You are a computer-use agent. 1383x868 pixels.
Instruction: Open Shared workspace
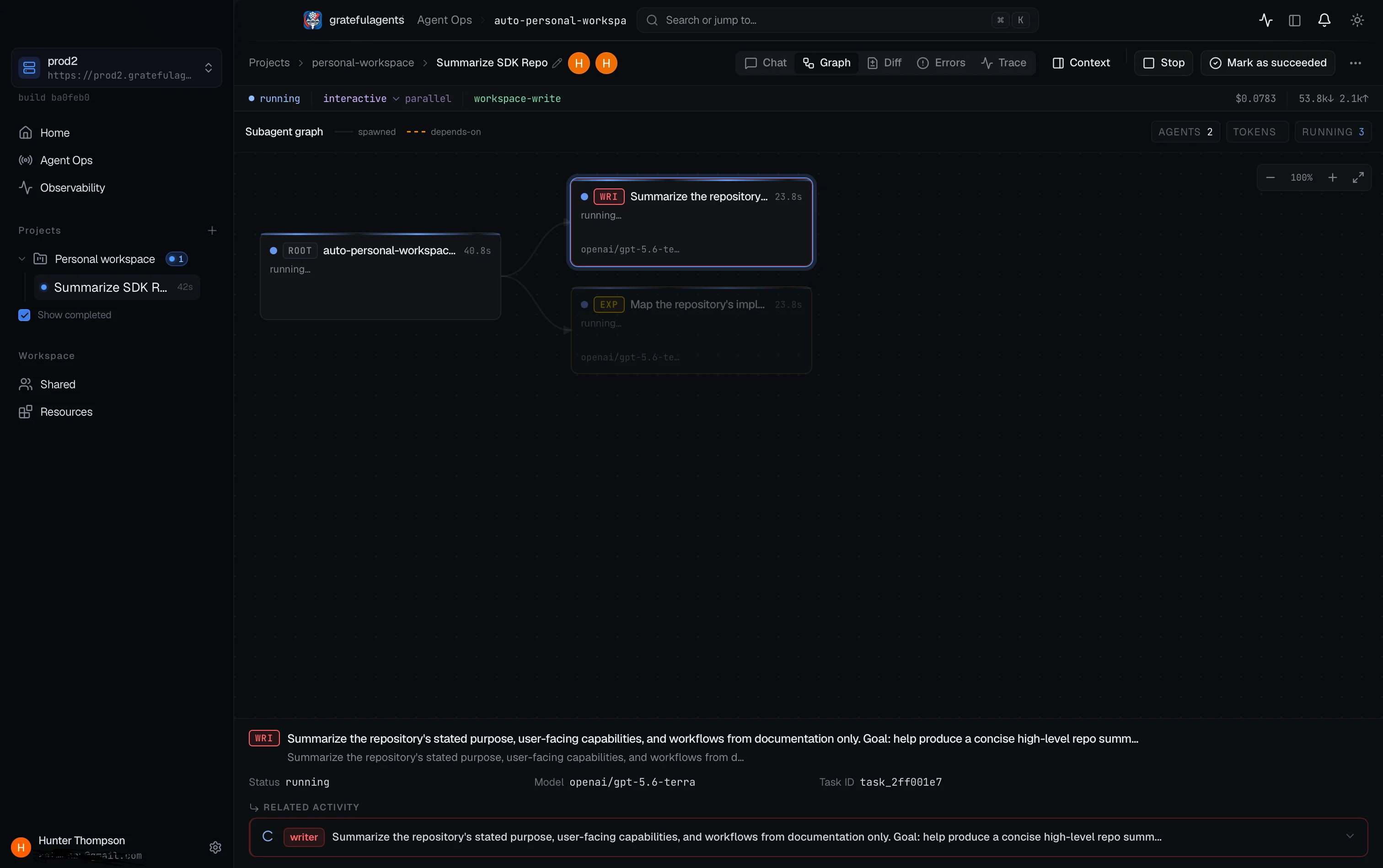click(x=58, y=384)
